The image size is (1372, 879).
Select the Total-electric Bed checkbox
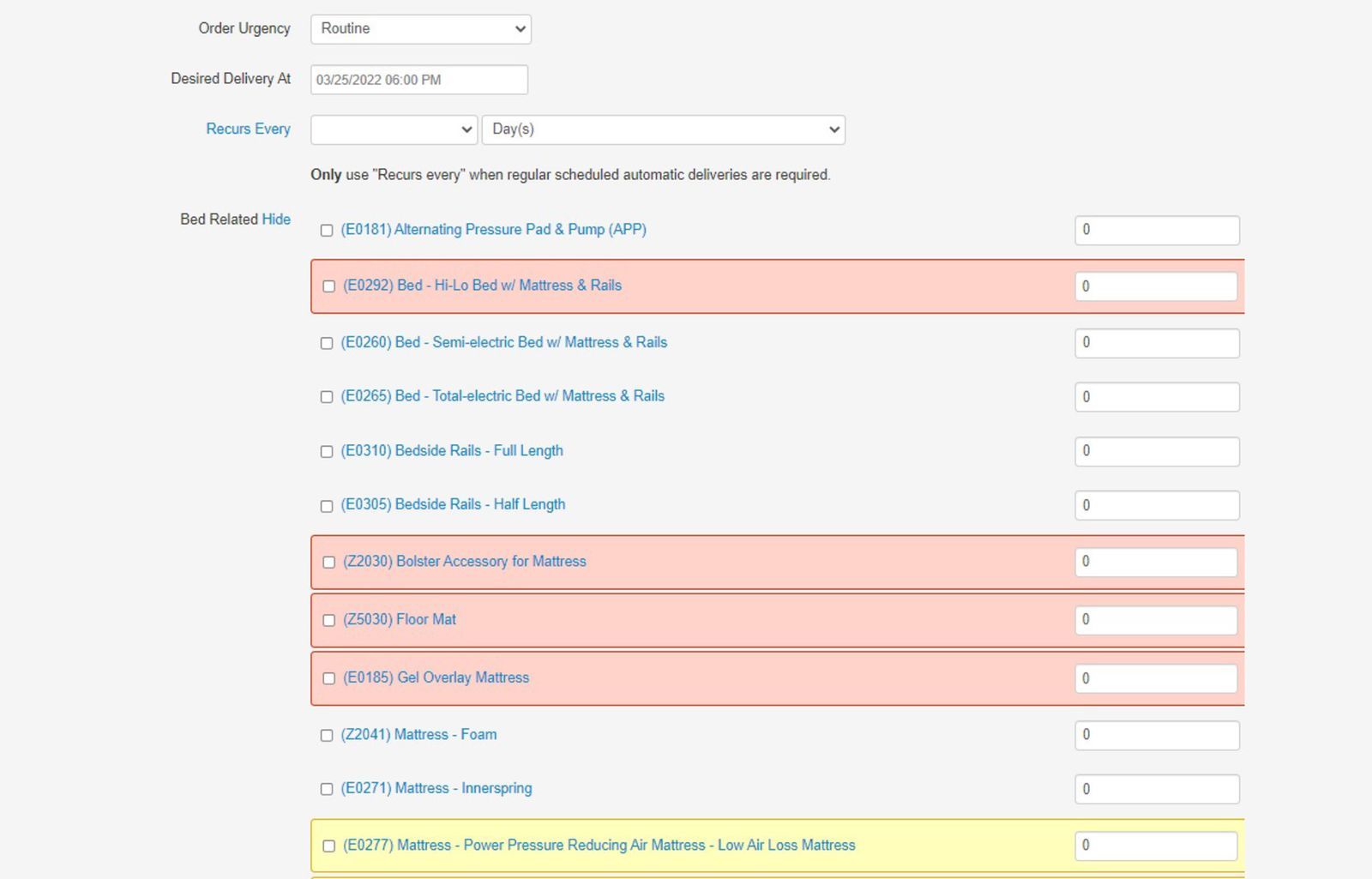point(327,397)
